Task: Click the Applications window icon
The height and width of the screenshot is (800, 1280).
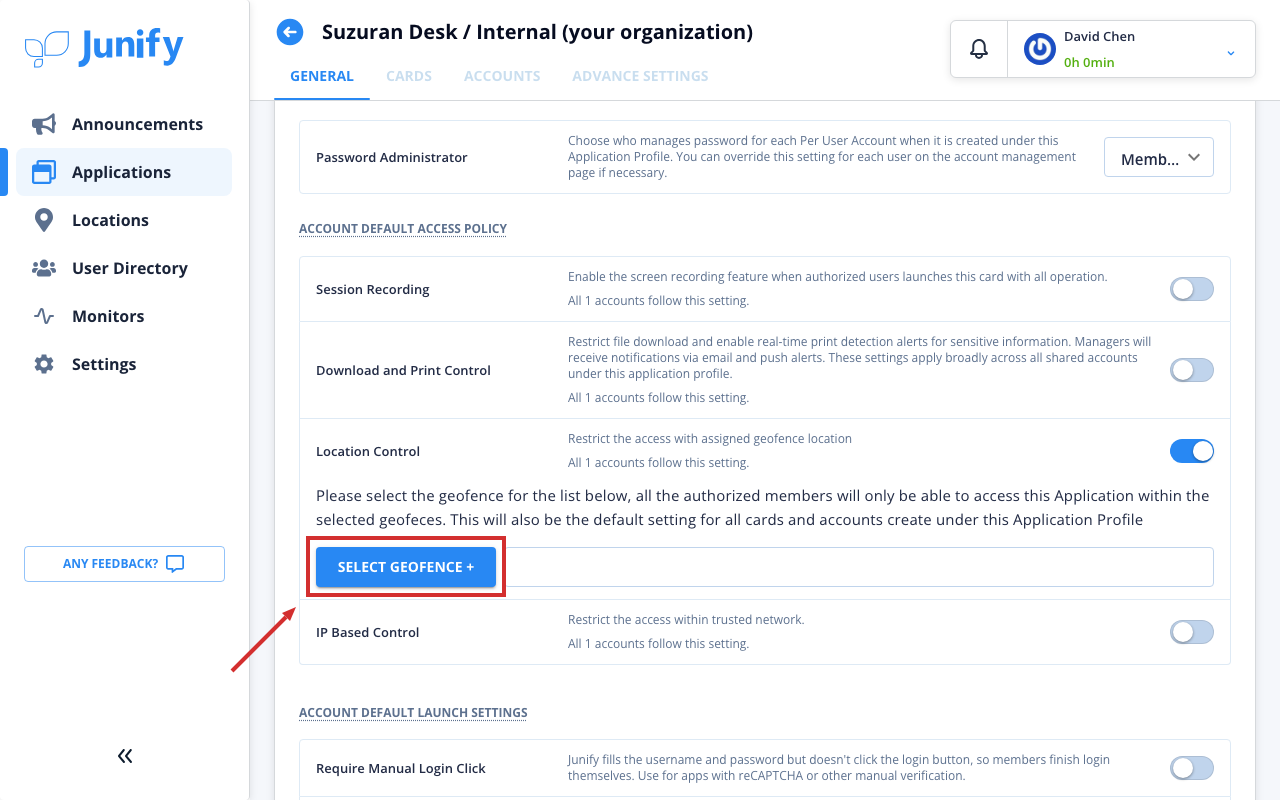Action: [x=44, y=172]
